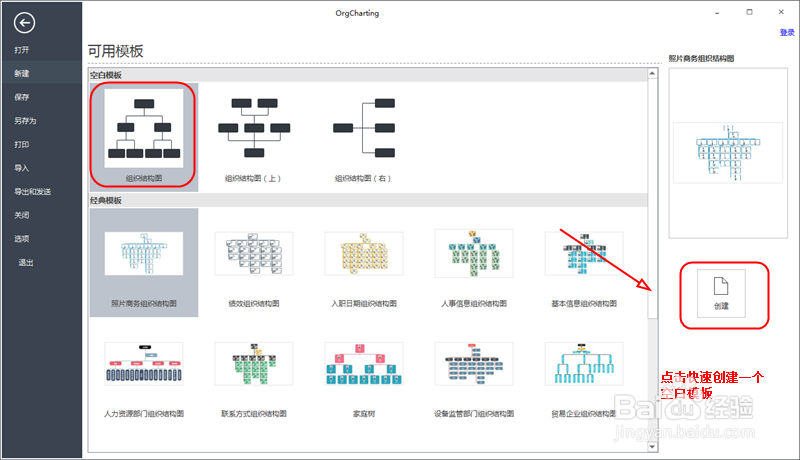Select 组织结构图（右）blank template

click(363, 137)
